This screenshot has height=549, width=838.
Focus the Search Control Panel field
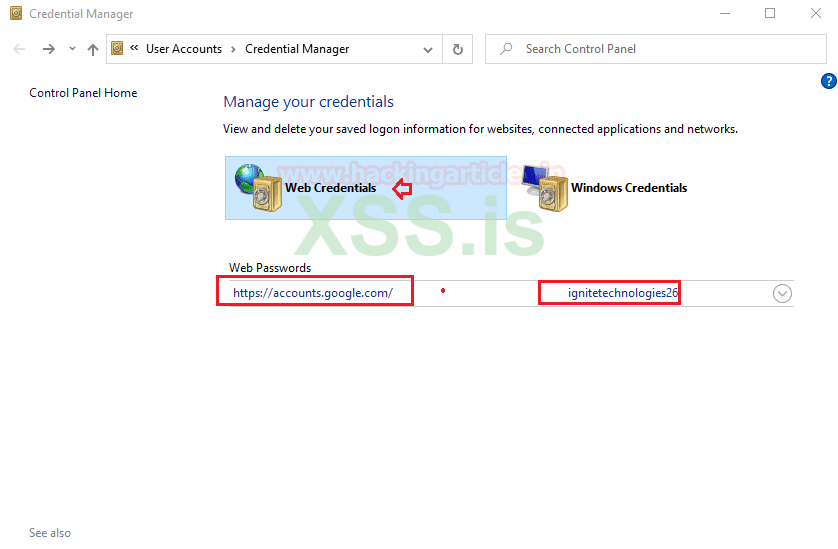coord(656,49)
